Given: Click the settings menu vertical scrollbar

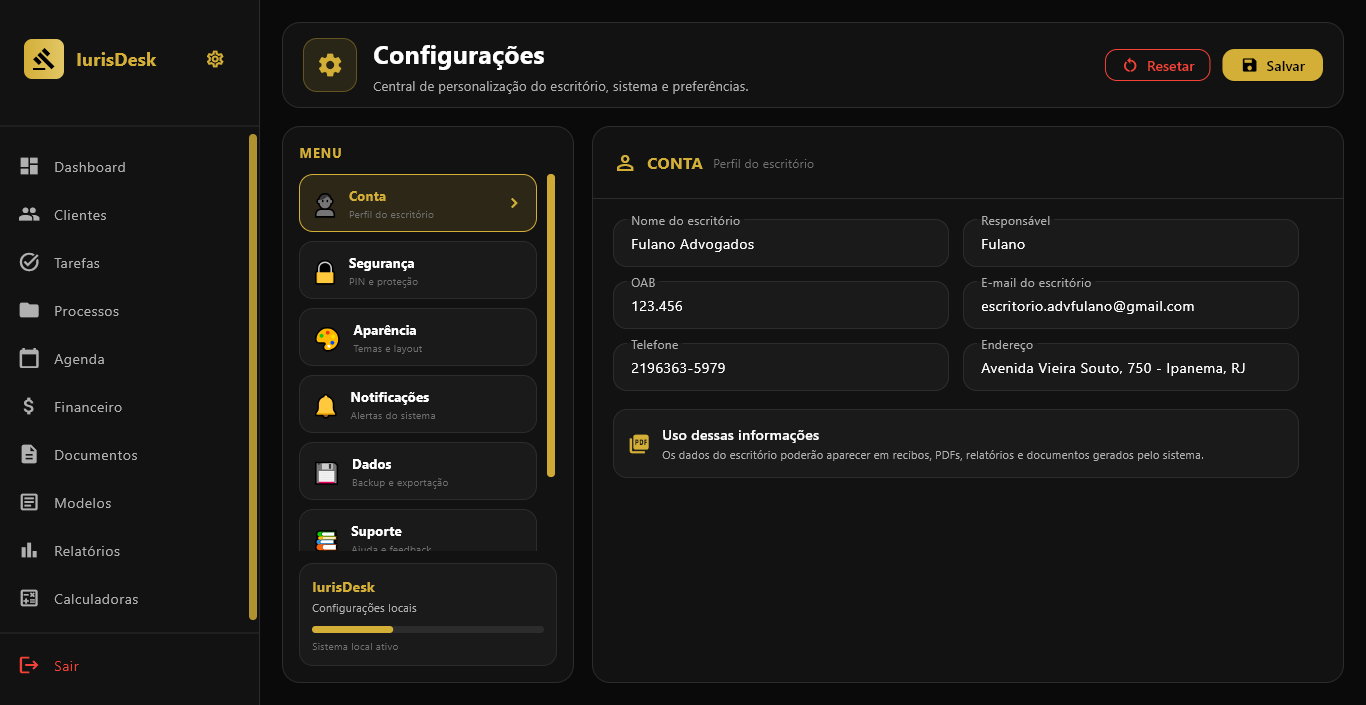Looking at the screenshot, I should pyautogui.click(x=551, y=326).
